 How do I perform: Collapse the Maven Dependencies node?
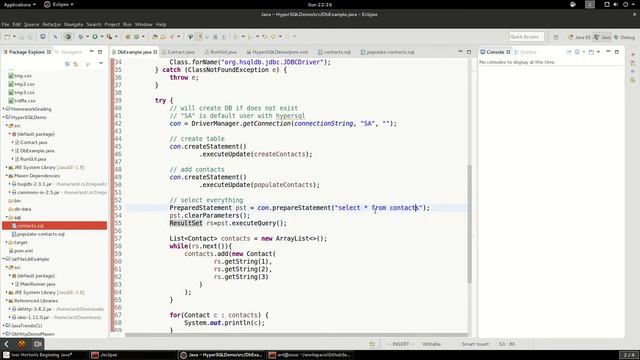pos(7,176)
